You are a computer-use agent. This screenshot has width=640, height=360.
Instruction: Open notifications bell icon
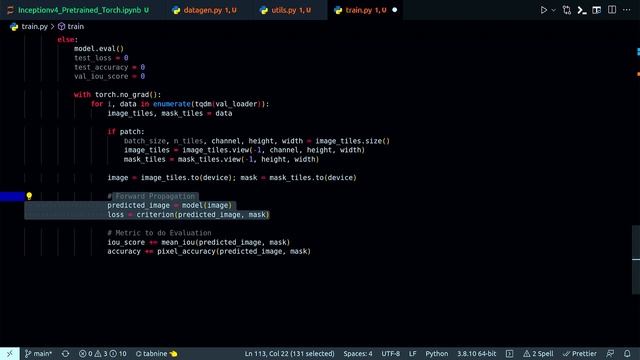627,353
